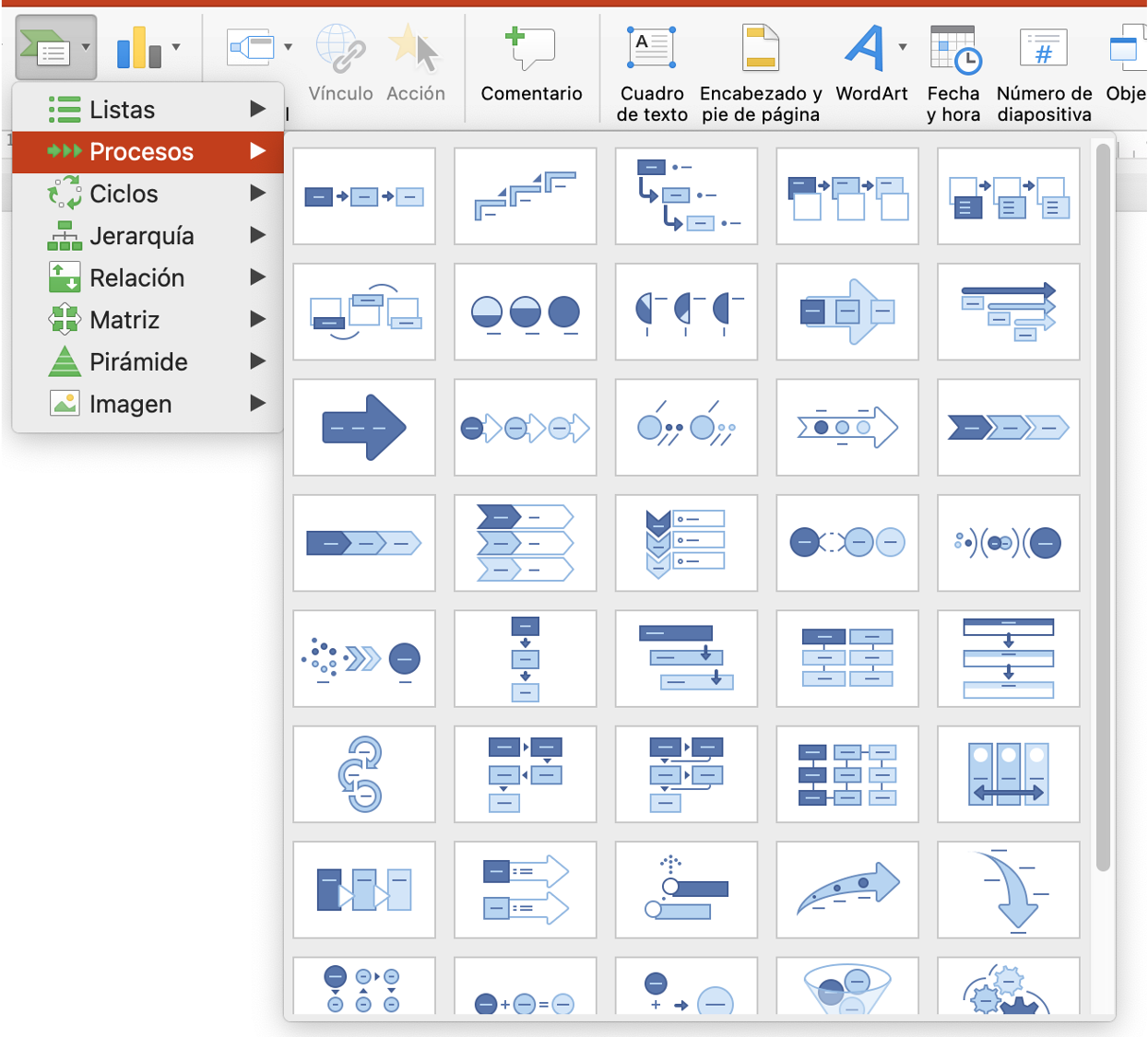Viewport: 1148px width, 1037px height.
Task: Open Encabezado y pie de página
Action: (x=760, y=48)
